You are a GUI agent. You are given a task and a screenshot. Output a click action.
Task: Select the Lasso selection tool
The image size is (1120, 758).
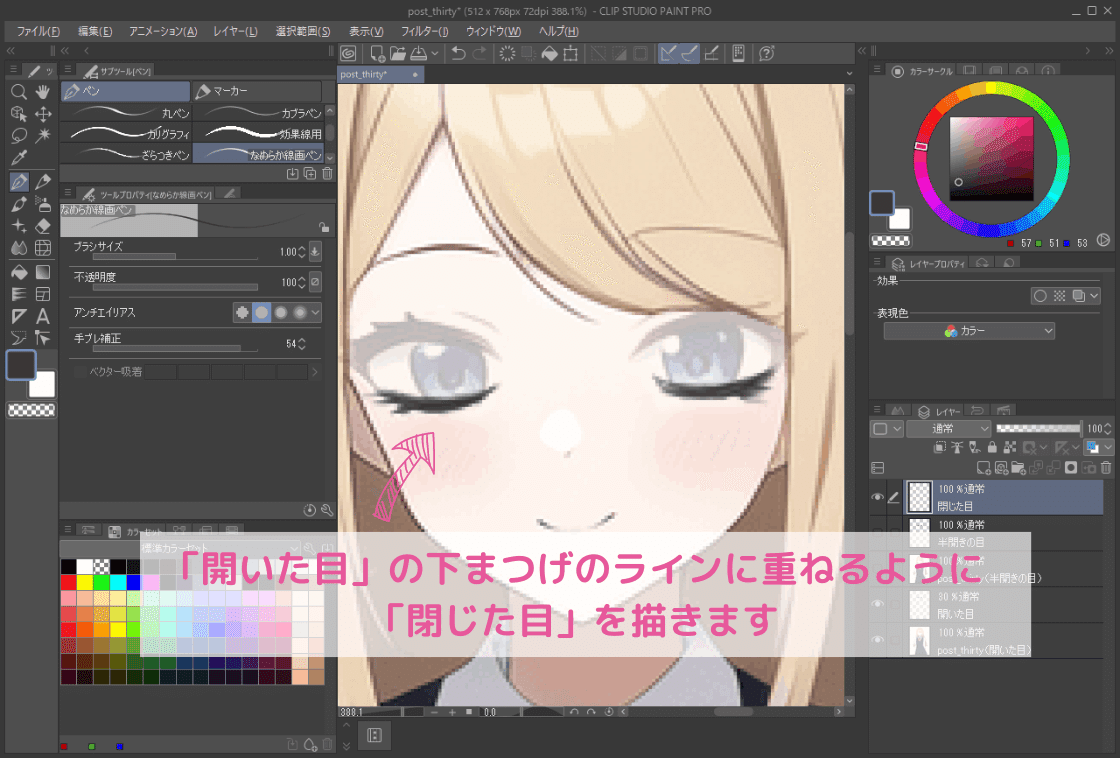(19, 136)
